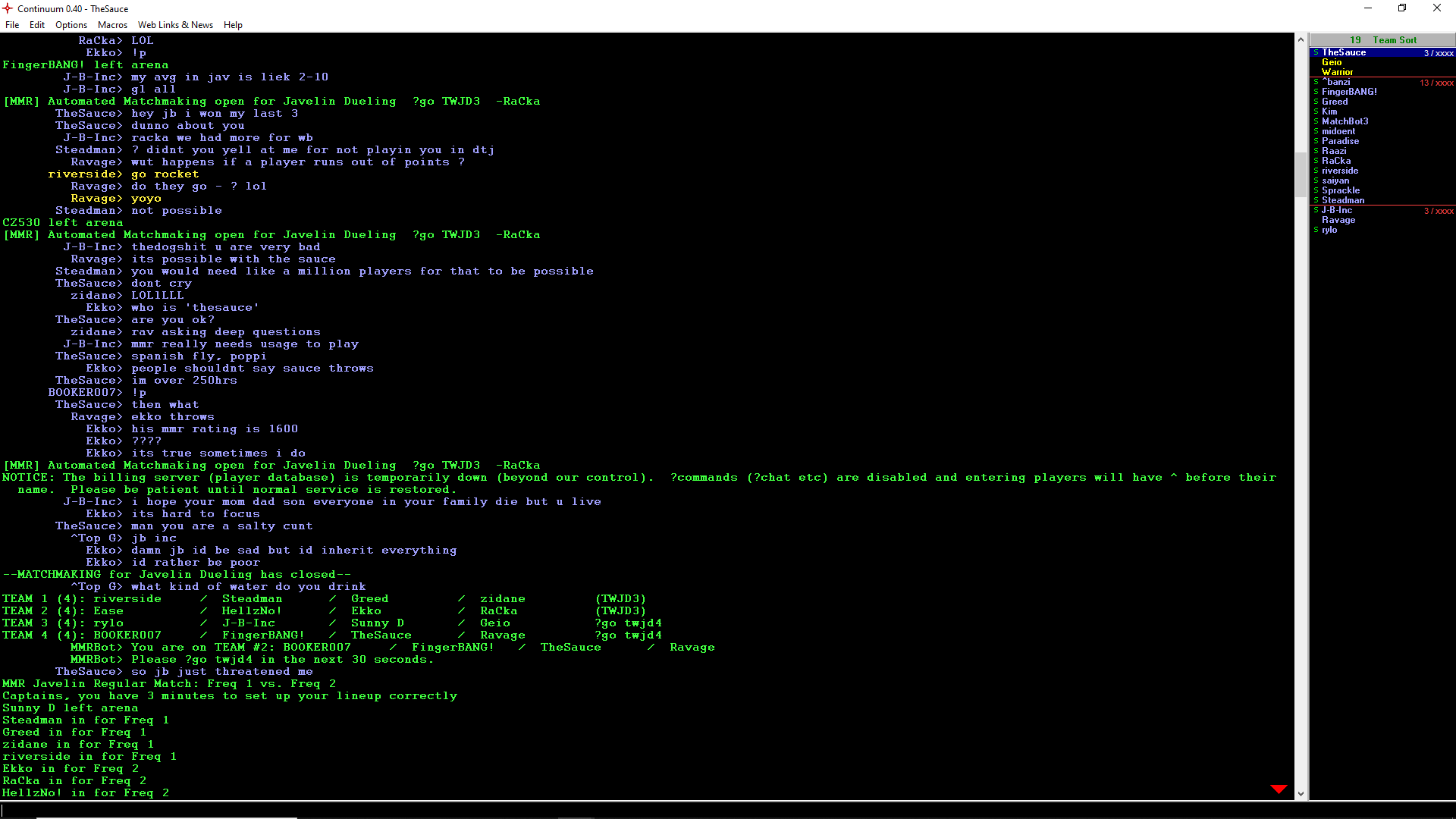Select player Steadman in the player list
Screen dimensions: 1456x819
click(1343, 200)
